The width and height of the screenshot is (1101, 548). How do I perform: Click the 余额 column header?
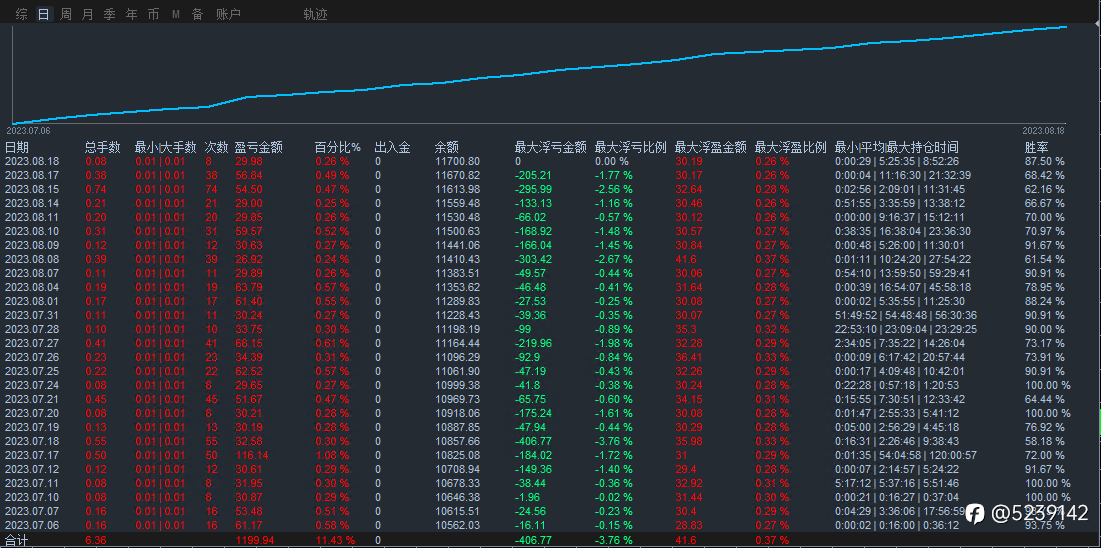pos(447,148)
